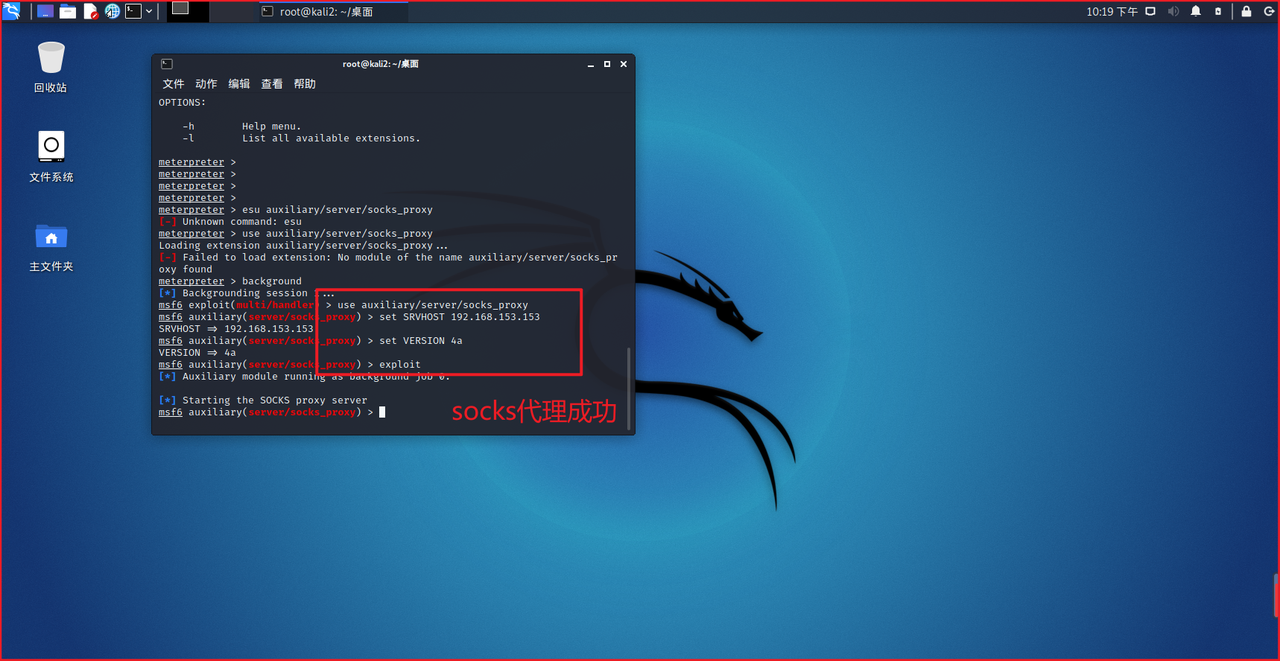Click 'Unknown command: esu' error line
The width and height of the screenshot is (1280, 661).
(230, 222)
